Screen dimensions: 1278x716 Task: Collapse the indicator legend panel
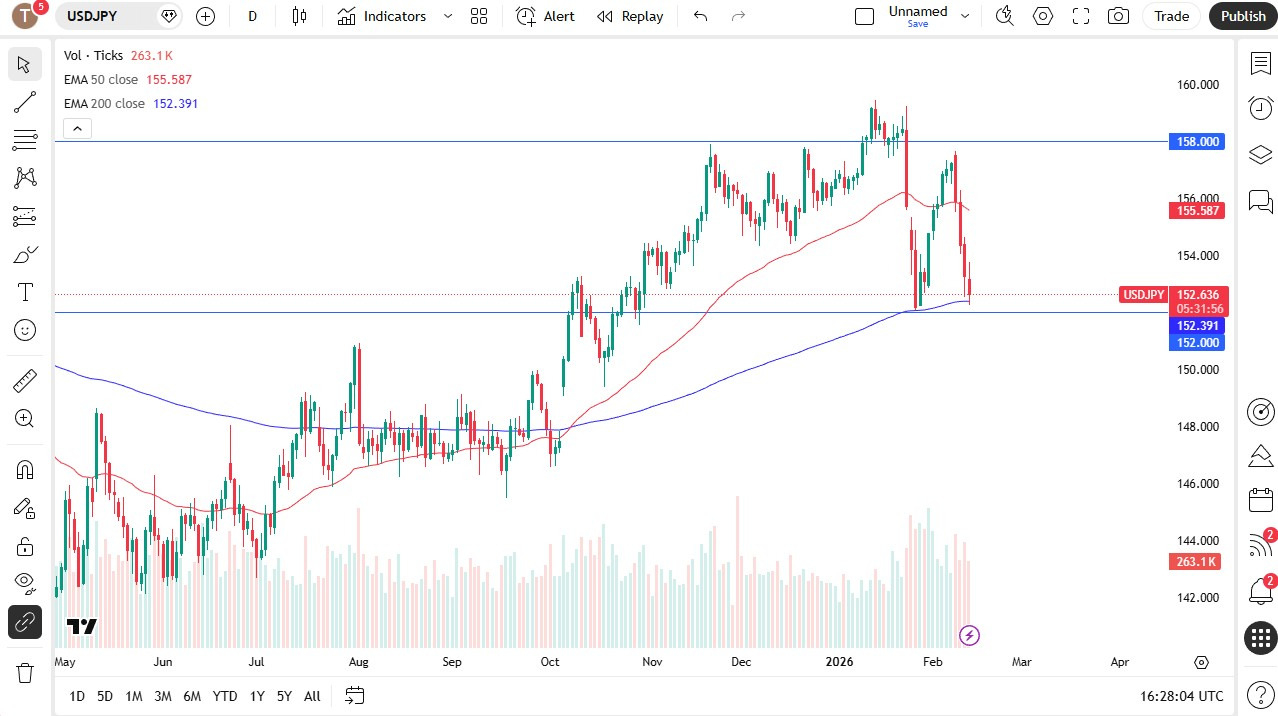77,128
